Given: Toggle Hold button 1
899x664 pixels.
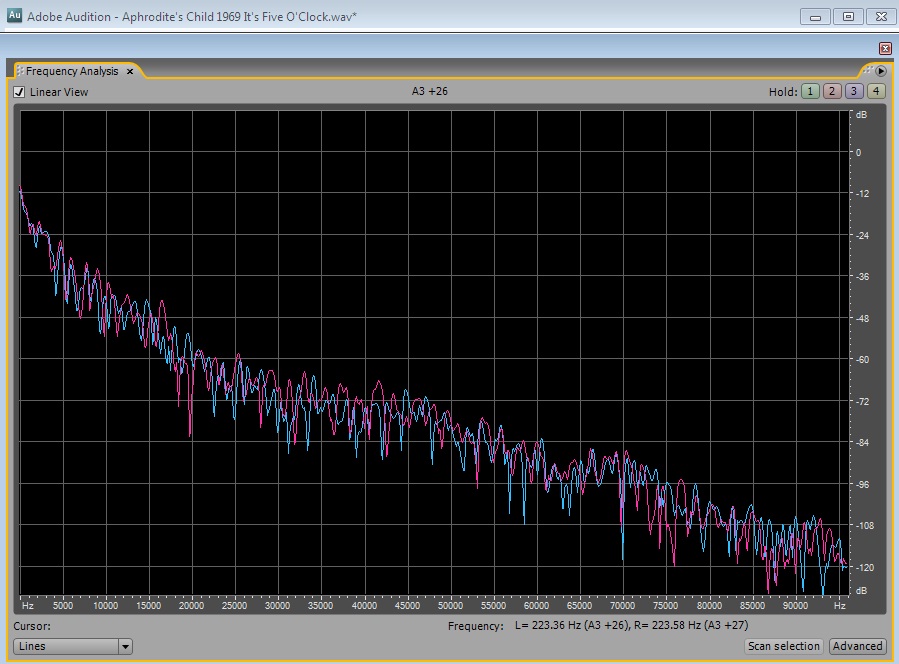Looking at the screenshot, I should point(808,91).
